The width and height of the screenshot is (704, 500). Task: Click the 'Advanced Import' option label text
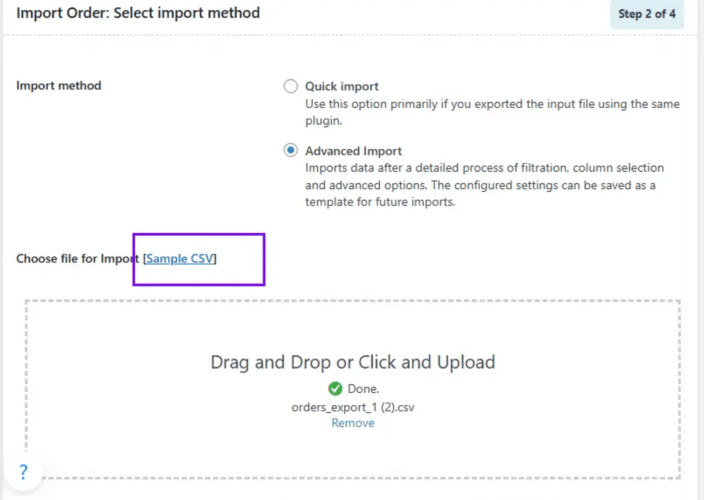coord(353,150)
